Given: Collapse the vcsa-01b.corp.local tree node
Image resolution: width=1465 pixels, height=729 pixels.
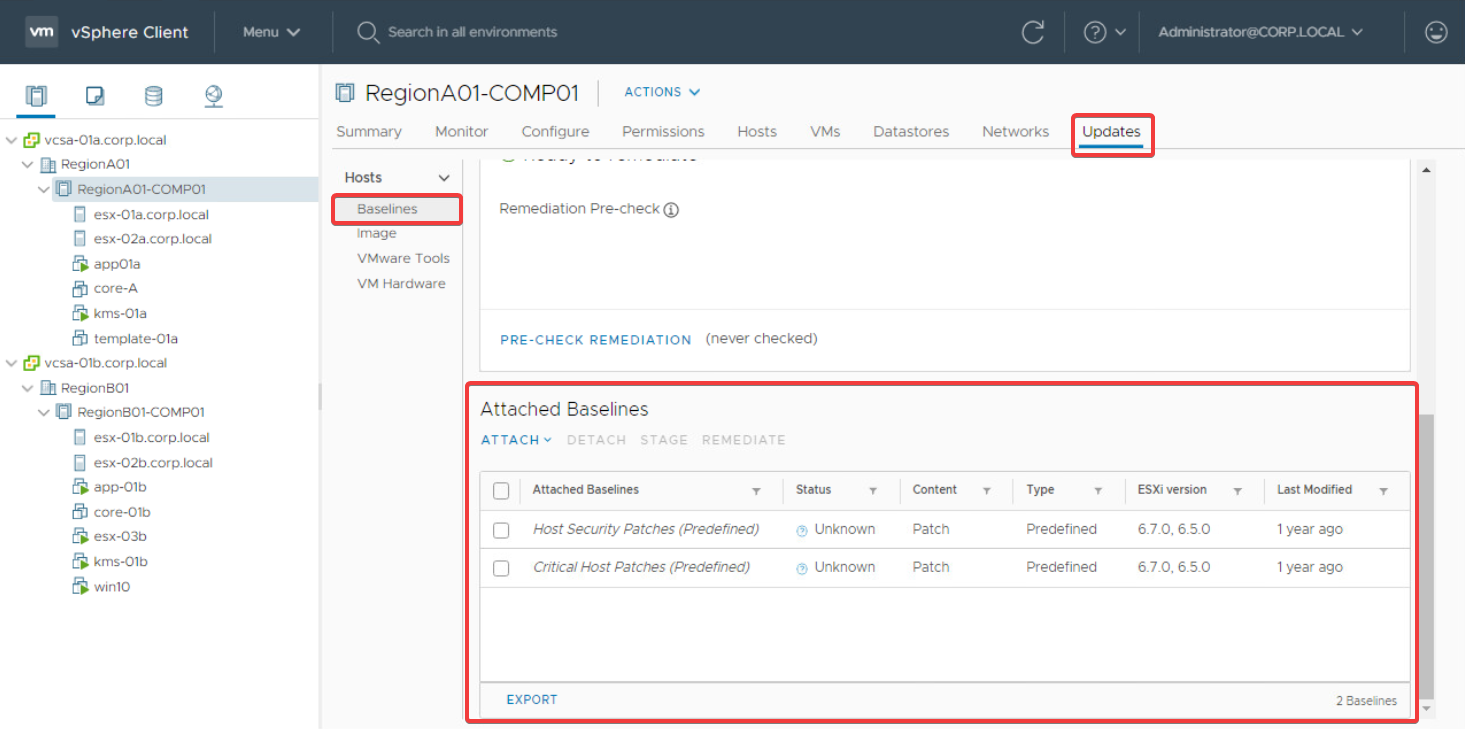Looking at the screenshot, I should coord(12,363).
